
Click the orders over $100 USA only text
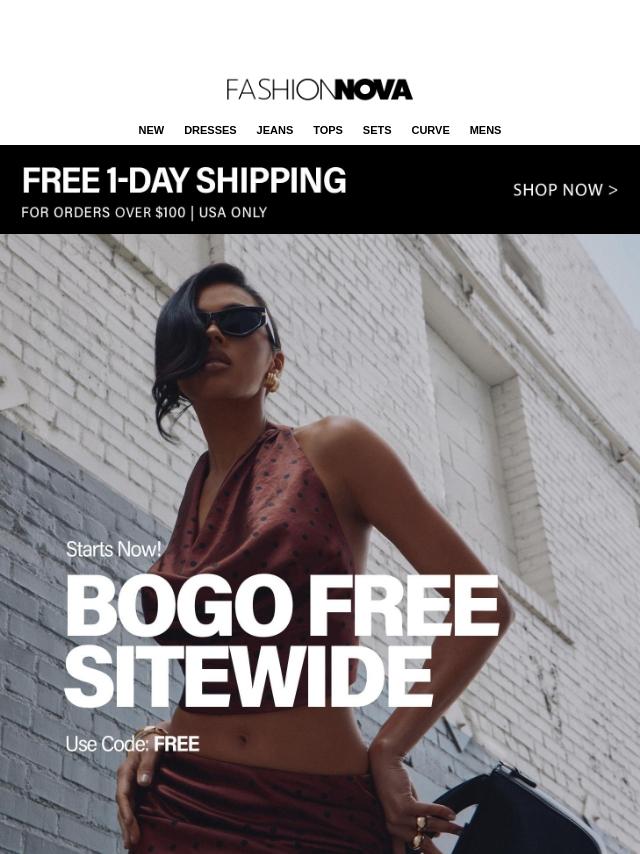pyautogui.click(x=144, y=212)
